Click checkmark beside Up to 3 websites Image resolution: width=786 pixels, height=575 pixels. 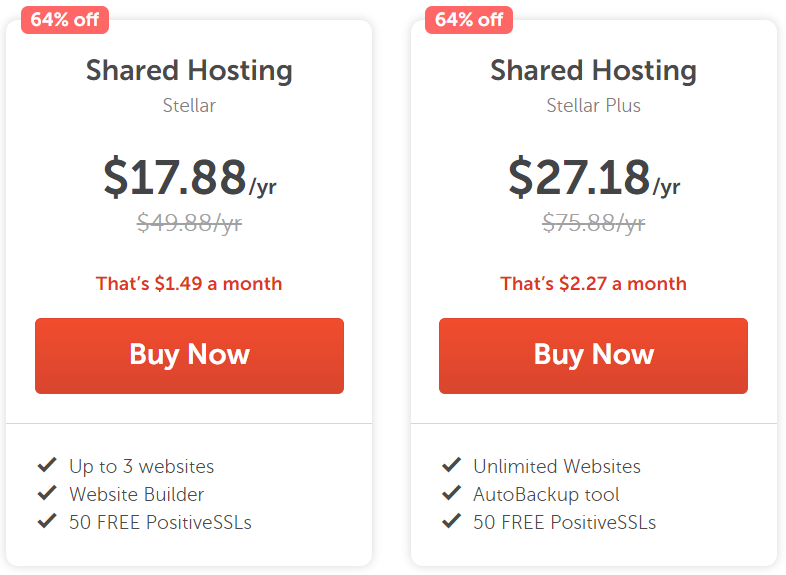(47, 465)
